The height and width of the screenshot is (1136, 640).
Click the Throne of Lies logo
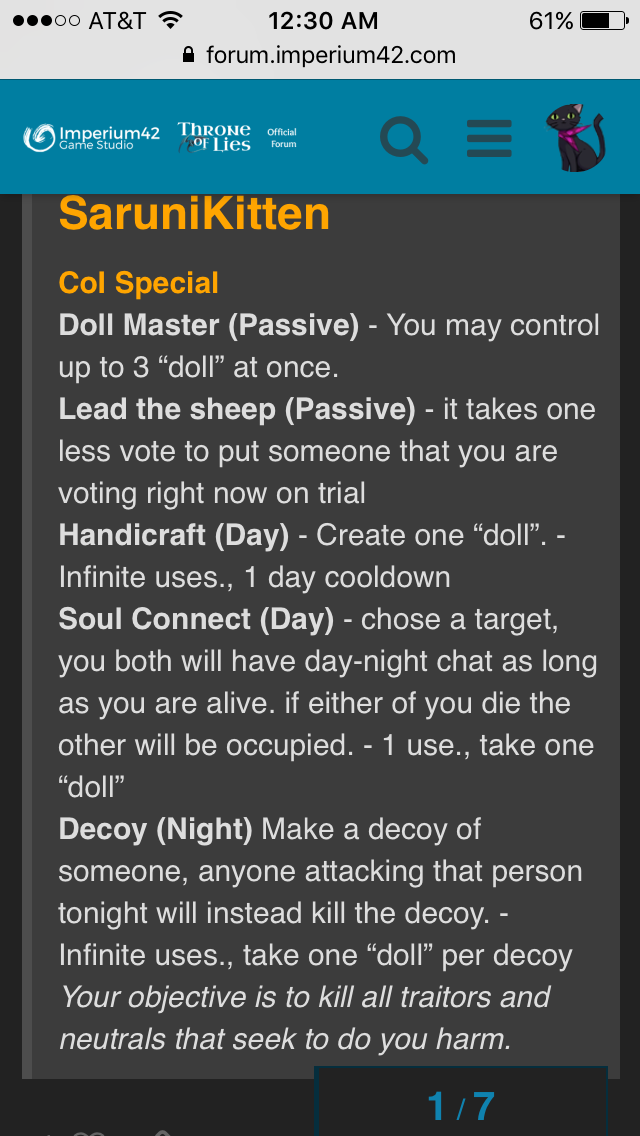click(213, 137)
